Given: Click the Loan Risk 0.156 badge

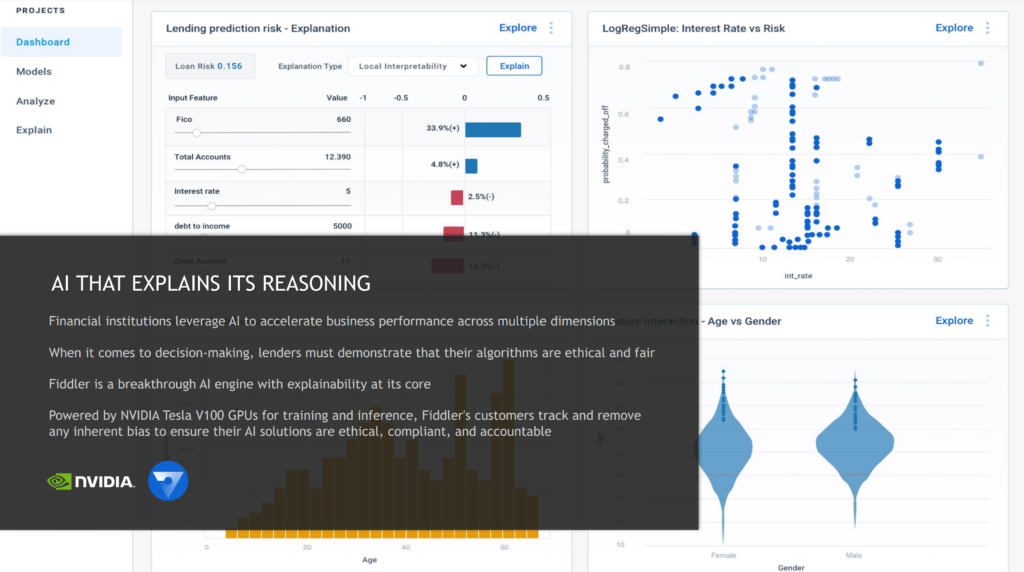Looking at the screenshot, I should 209,66.
